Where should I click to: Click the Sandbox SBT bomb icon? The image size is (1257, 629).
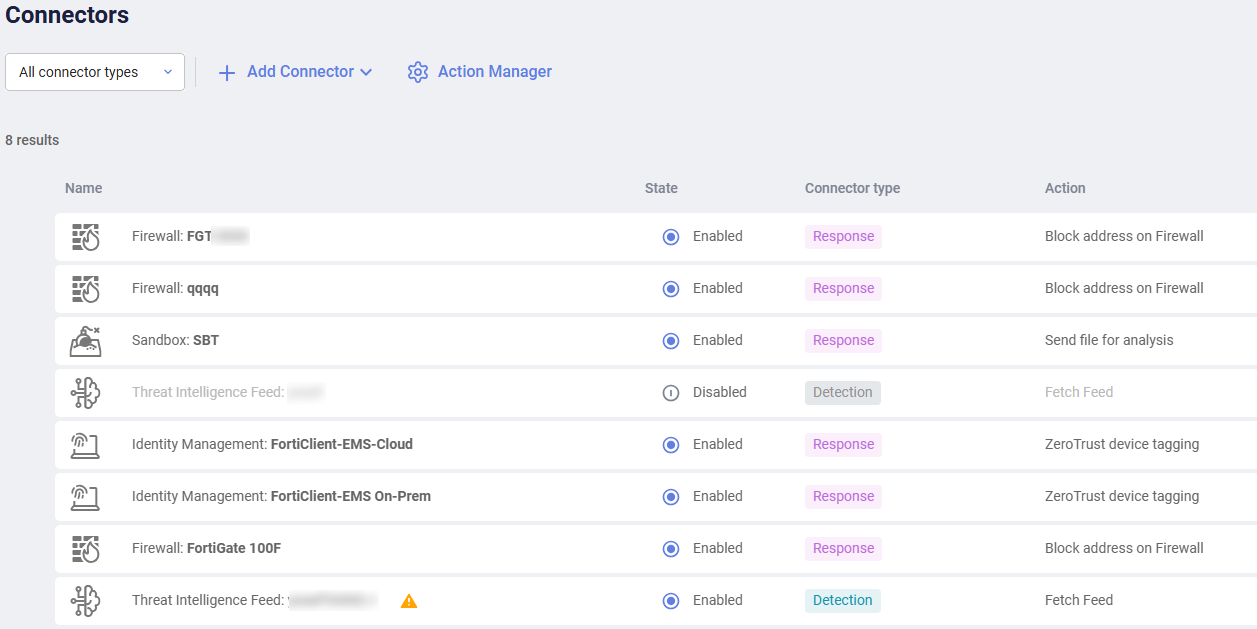pos(86,341)
